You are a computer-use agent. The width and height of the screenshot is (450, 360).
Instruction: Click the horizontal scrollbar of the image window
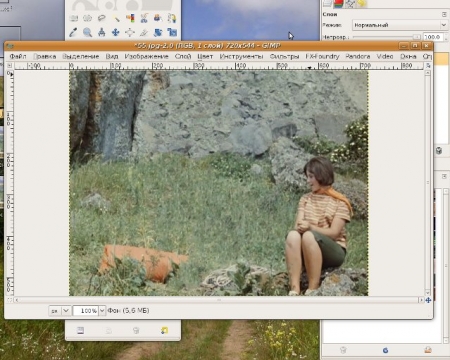(219, 300)
